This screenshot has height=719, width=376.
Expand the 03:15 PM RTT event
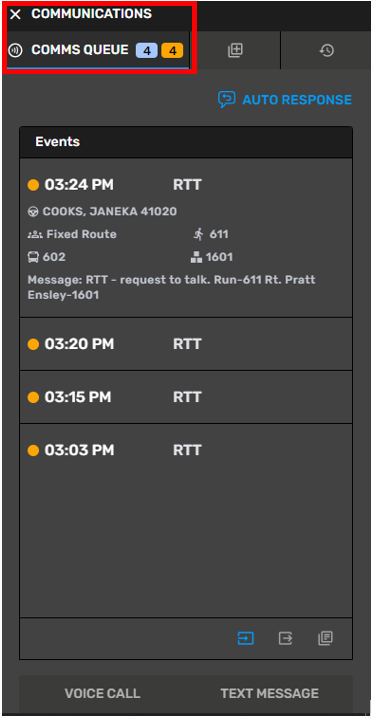186,397
